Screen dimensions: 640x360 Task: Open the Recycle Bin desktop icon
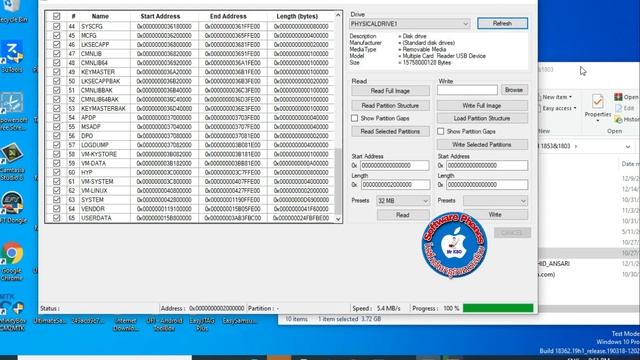coord(12,11)
